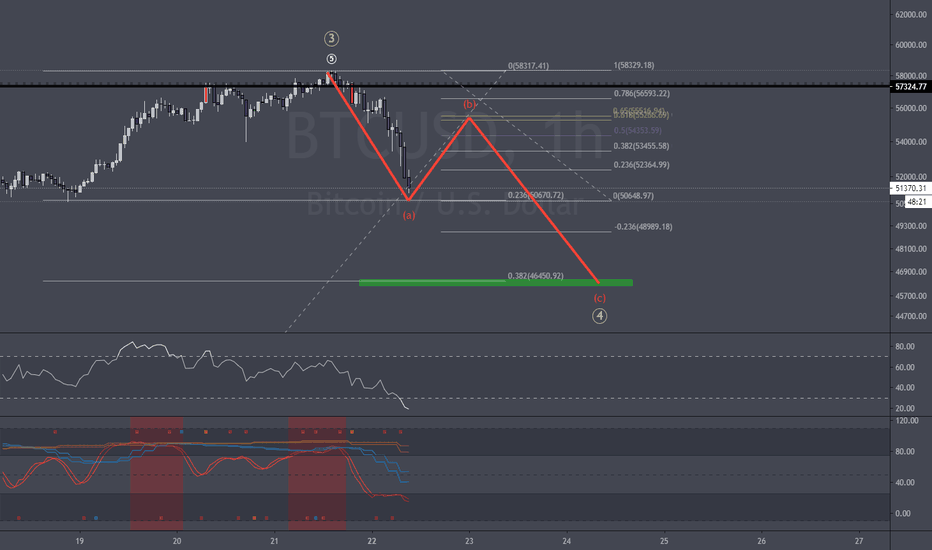
Task: Click date 19 on the time axis
Action: coord(79,541)
